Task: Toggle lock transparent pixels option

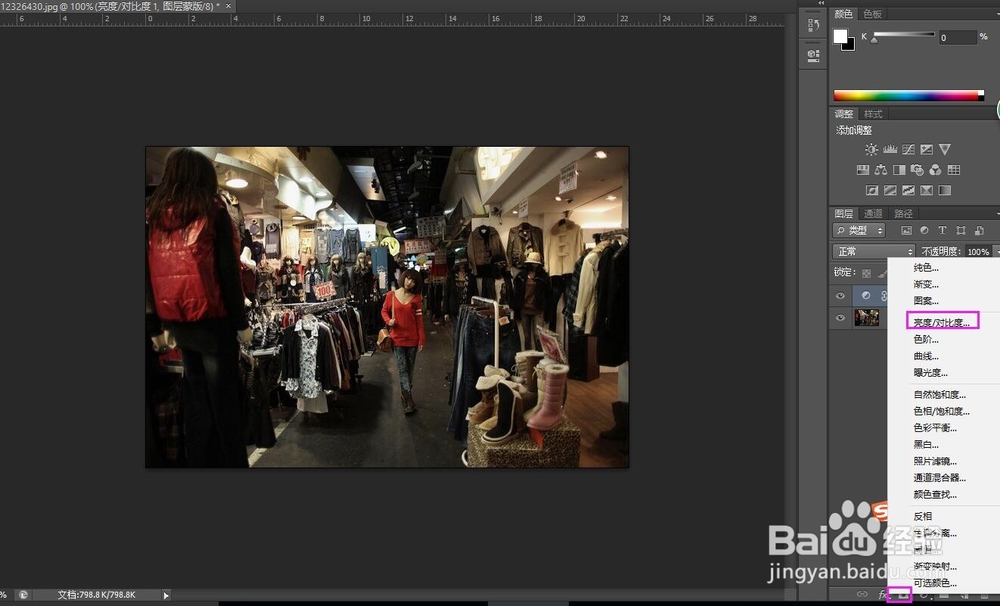Action: click(x=864, y=272)
